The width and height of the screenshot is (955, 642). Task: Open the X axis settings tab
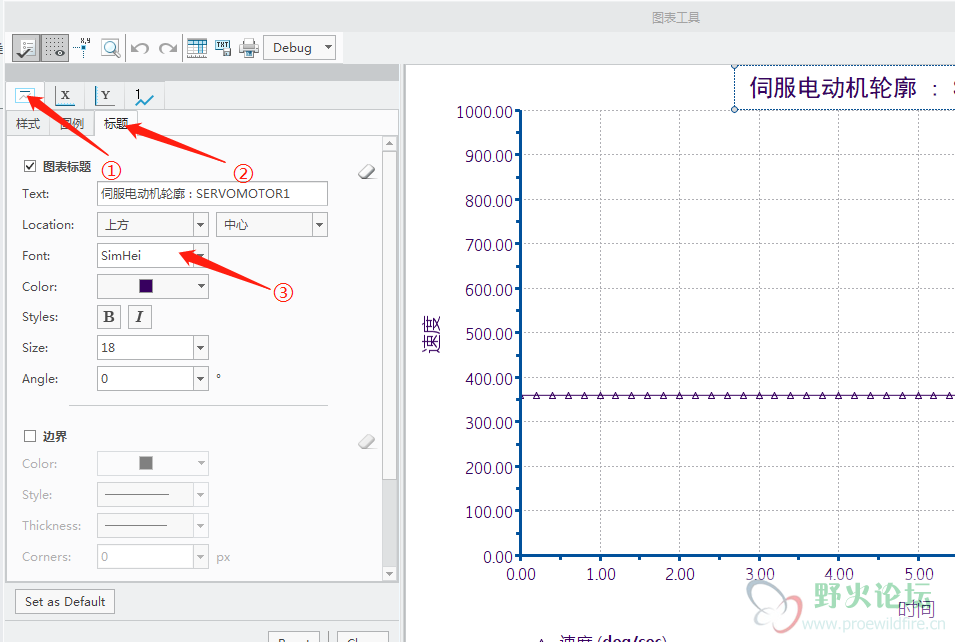(x=65, y=96)
